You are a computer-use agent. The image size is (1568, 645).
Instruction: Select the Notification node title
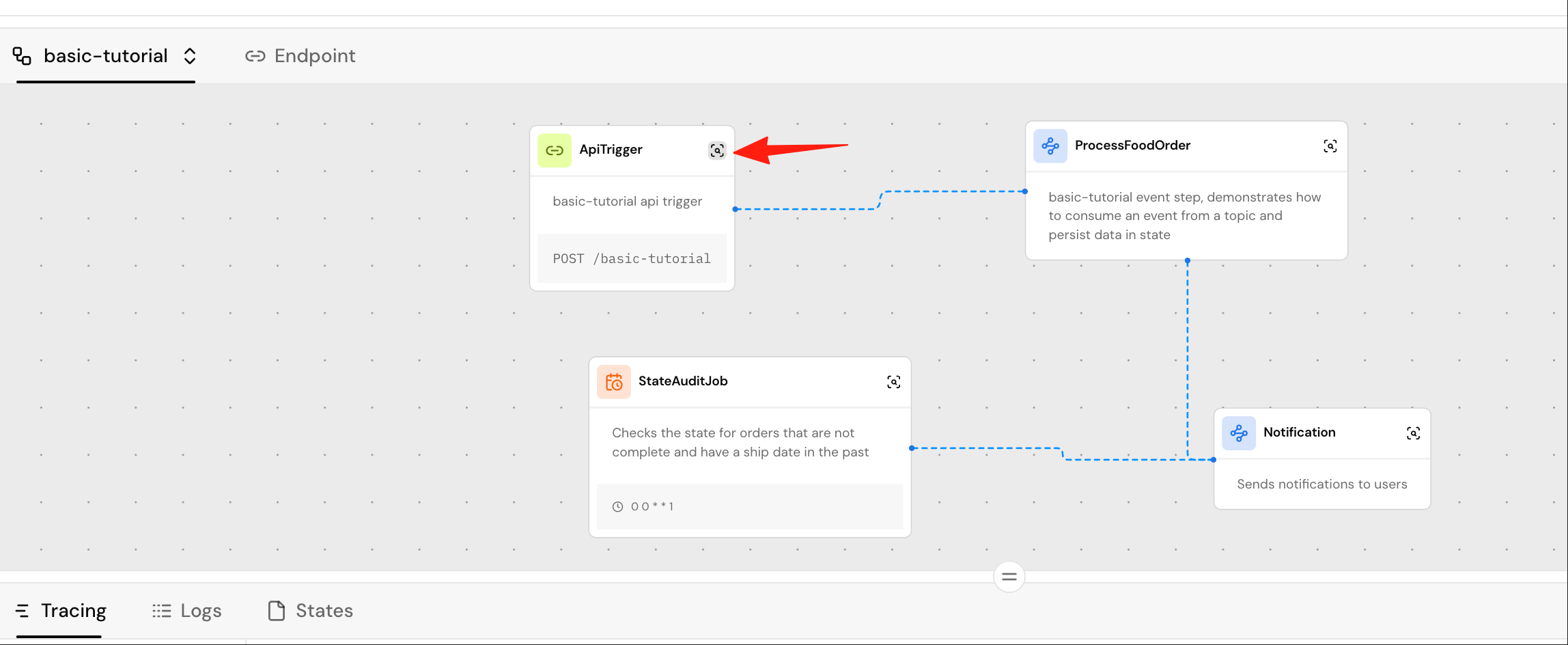tap(1299, 433)
